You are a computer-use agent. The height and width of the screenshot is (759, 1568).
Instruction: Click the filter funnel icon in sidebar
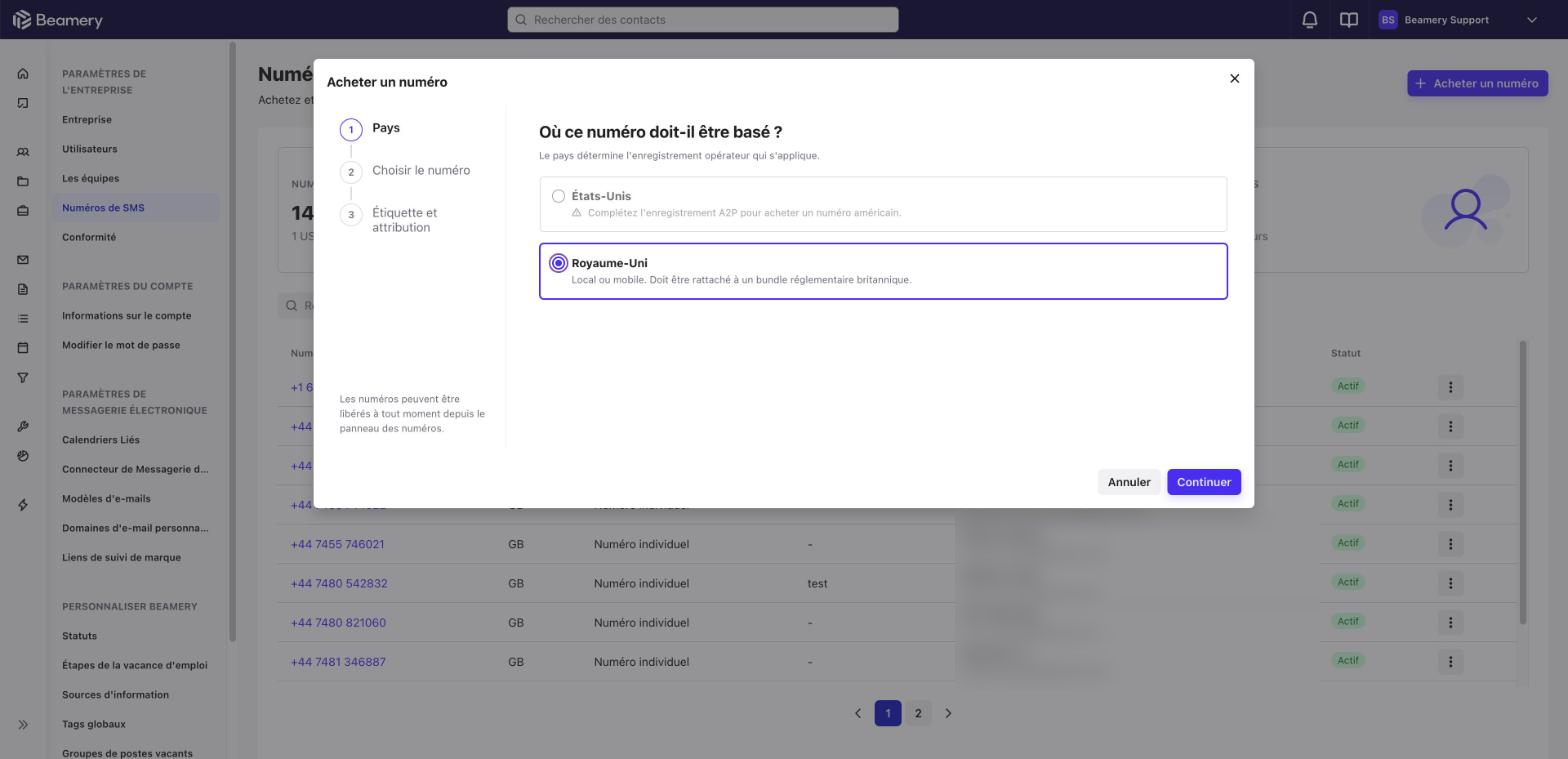23,378
